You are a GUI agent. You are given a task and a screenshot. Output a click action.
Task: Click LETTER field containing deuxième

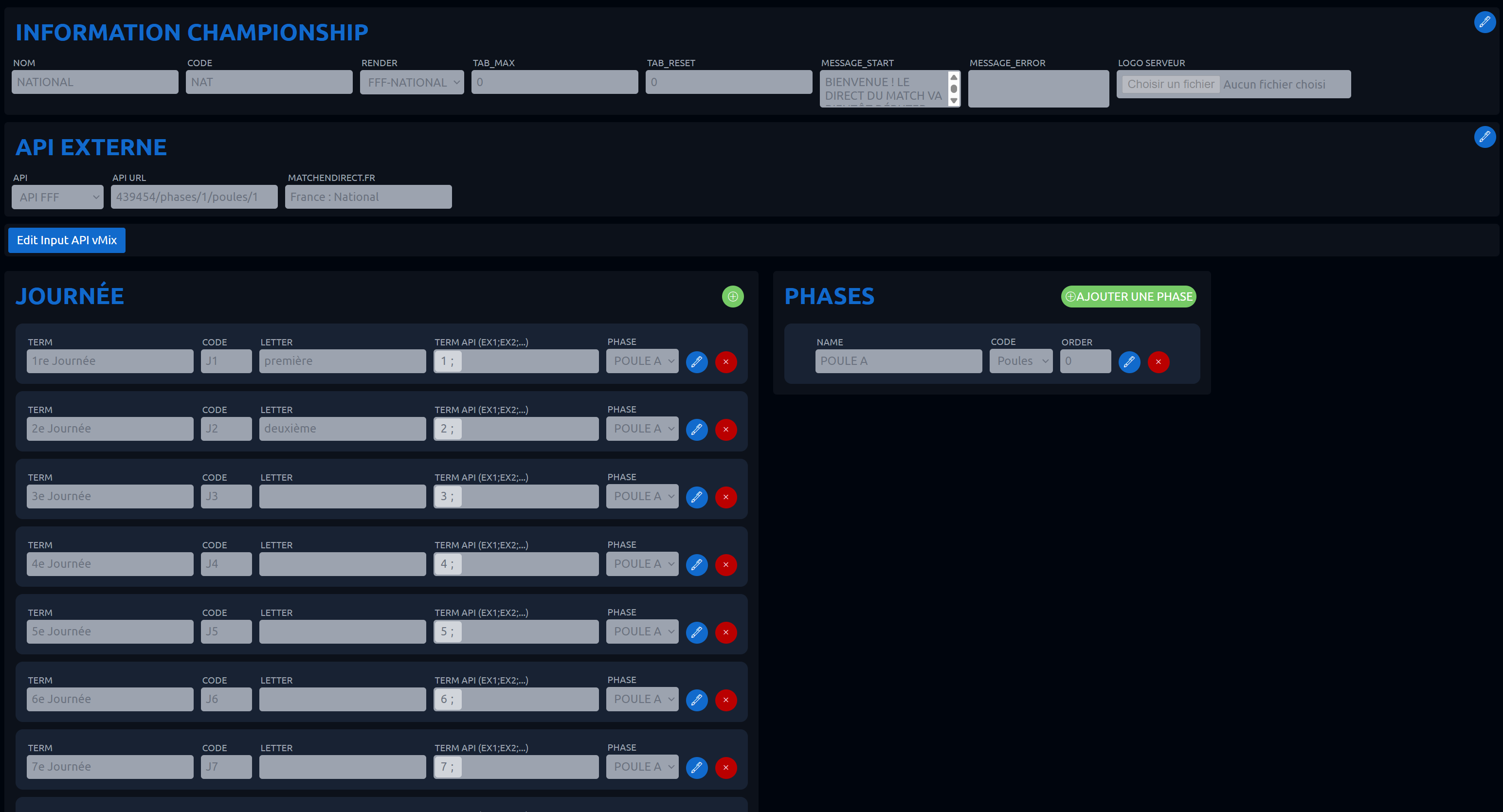pos(343,429)
